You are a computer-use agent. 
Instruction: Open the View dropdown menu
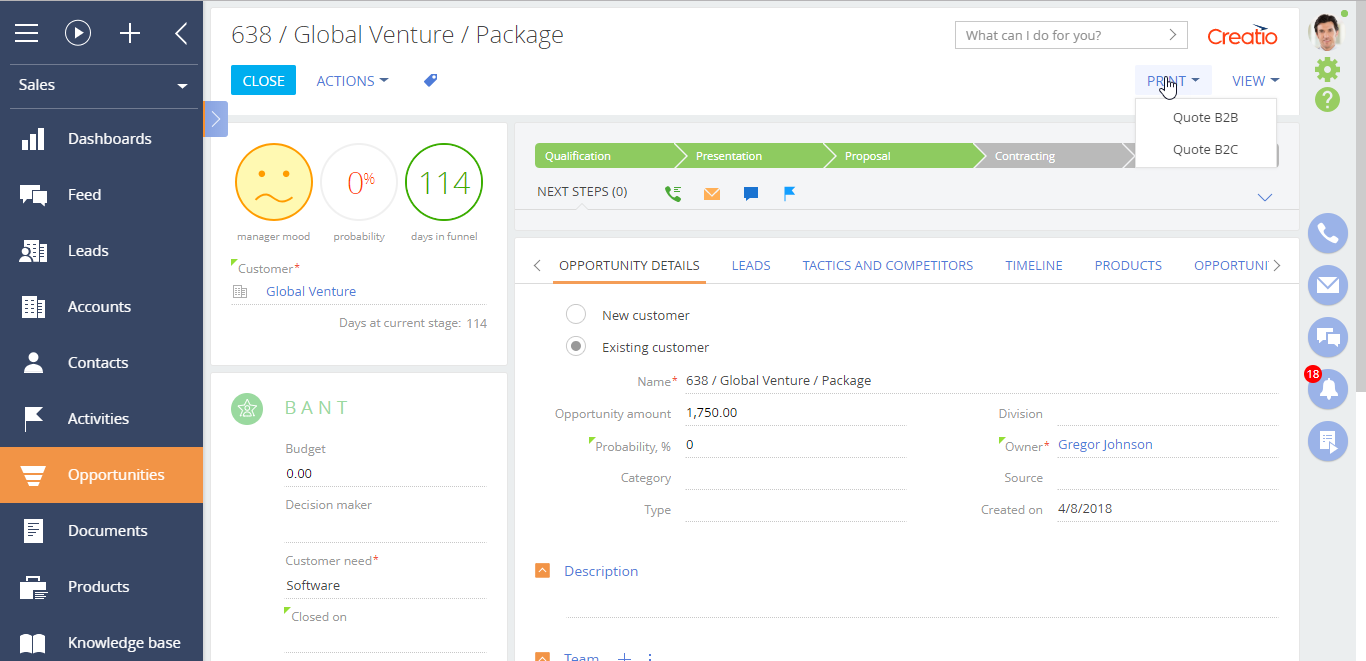click(1255, 81)
